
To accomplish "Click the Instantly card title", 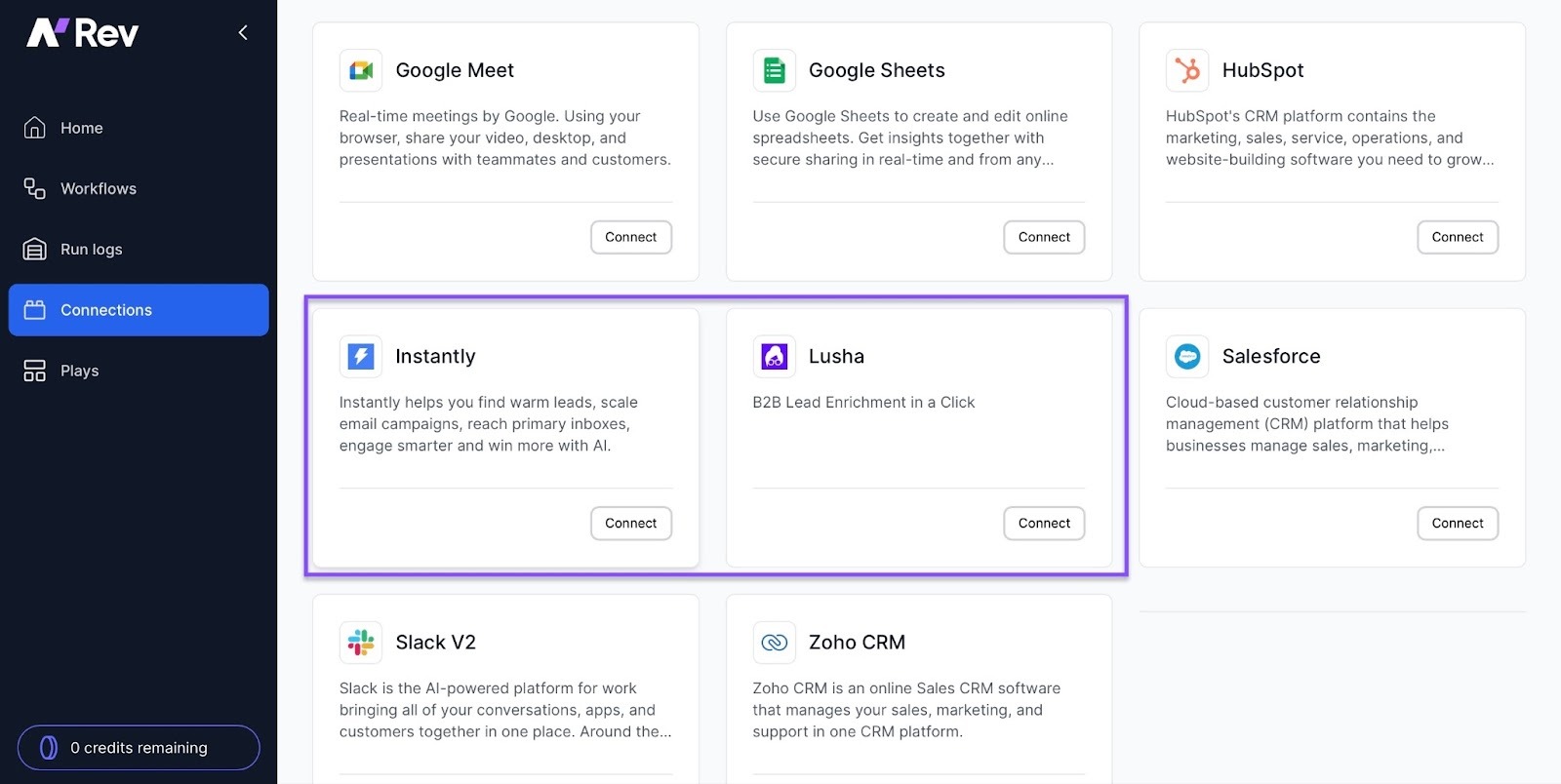I will pyautogui.click(x=435, y=356).
